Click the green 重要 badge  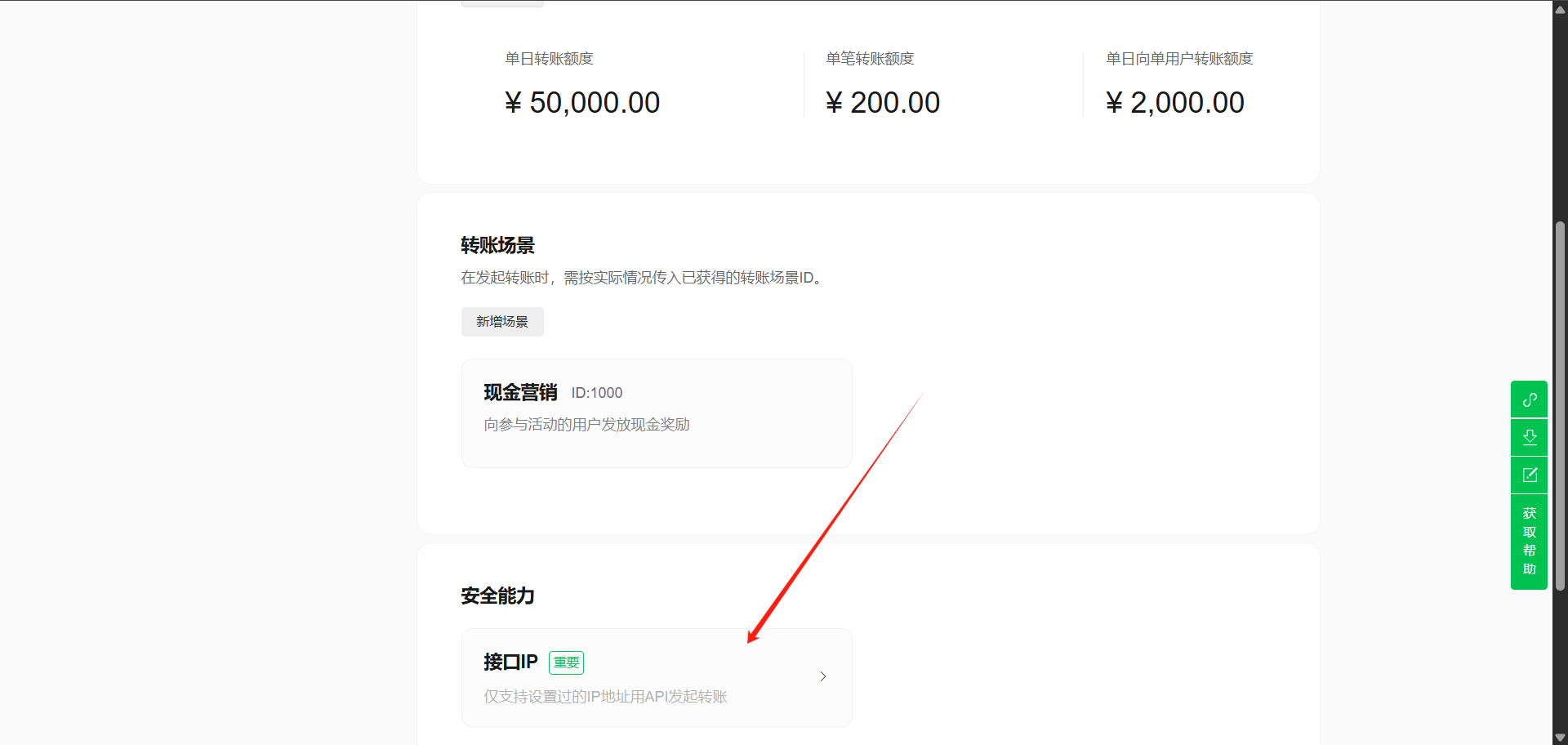(566, 662)
